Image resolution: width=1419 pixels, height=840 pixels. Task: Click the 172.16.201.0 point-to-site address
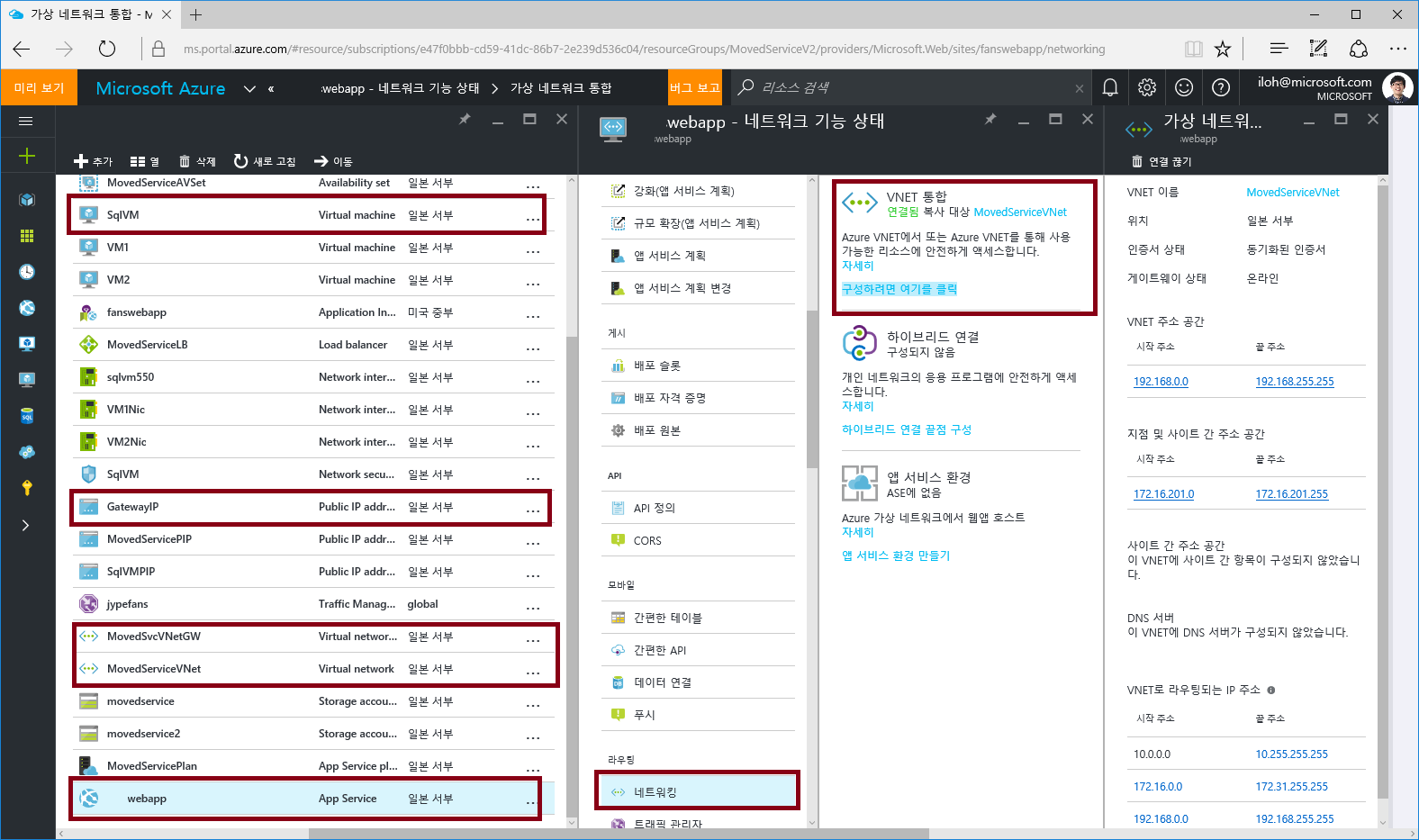[x=1163, y=494]
